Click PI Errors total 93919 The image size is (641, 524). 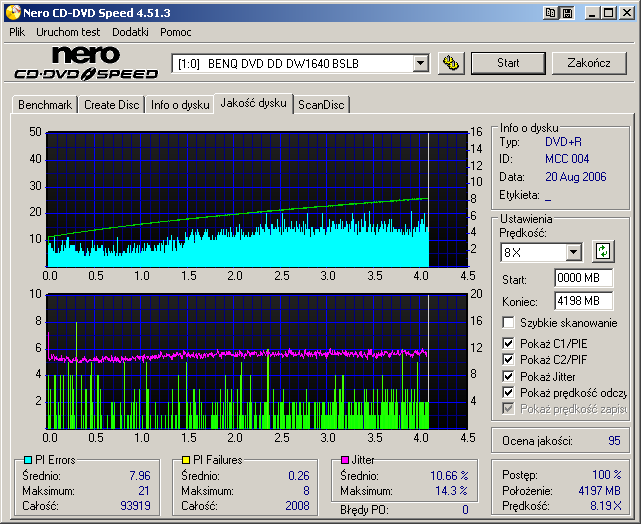pos(135,506)
